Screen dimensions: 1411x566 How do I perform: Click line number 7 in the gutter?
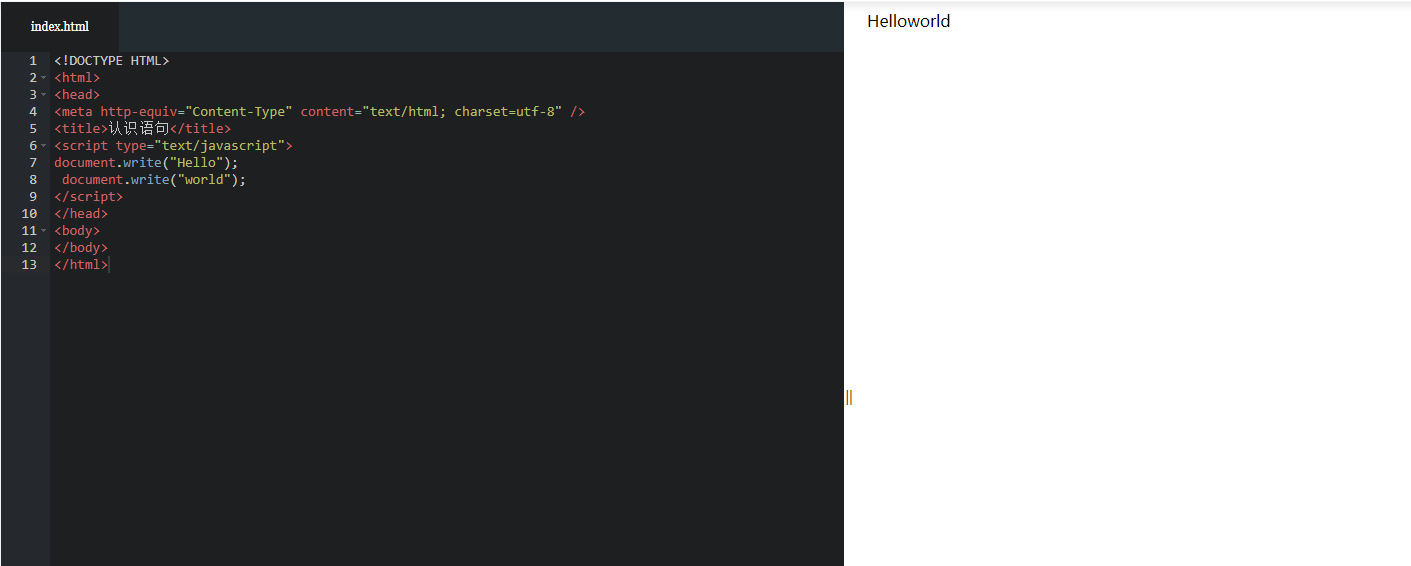click(x=32, y=163)
